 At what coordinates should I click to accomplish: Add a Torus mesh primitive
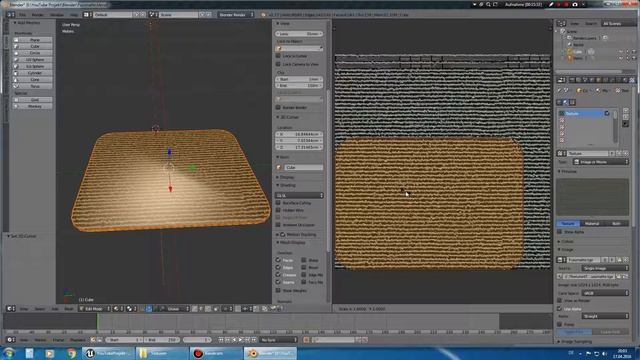[32, 86]
